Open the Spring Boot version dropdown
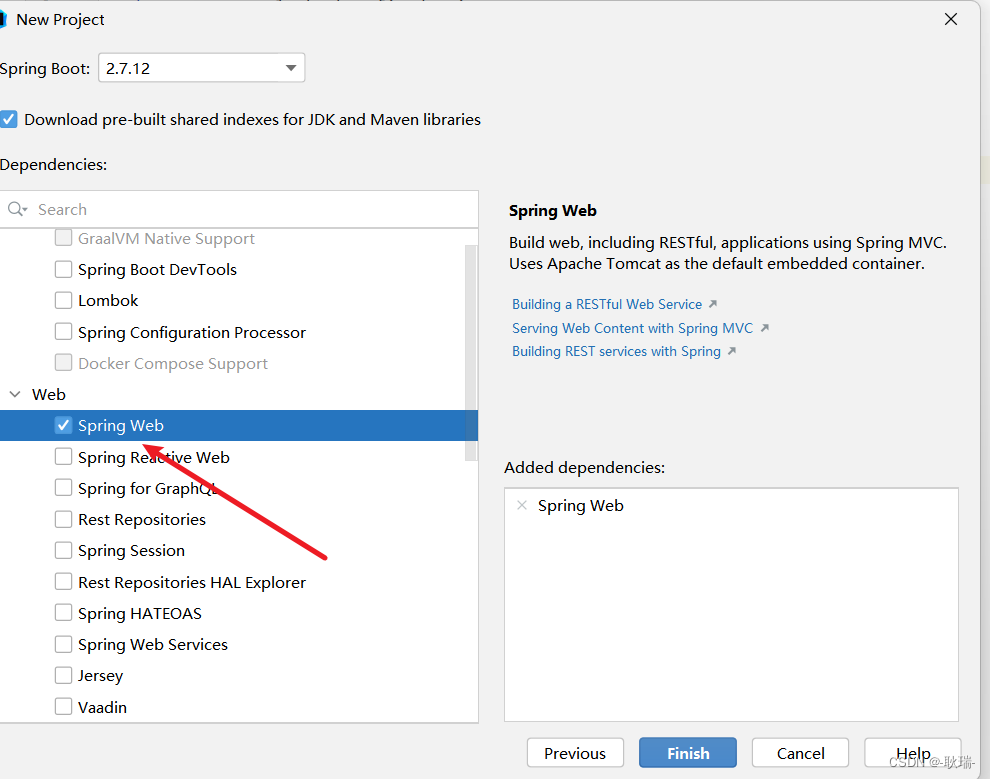Screen dimensions: 990x779 point(201,68)
